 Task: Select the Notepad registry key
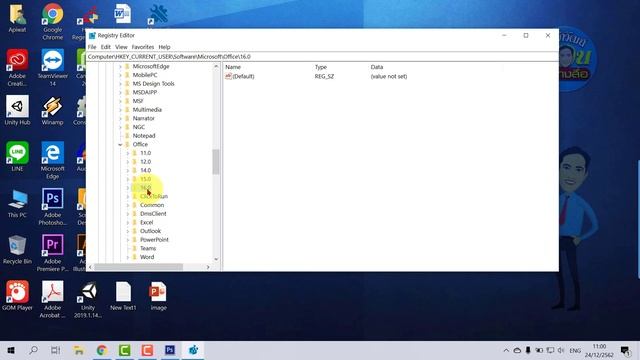tap(144, 136)
